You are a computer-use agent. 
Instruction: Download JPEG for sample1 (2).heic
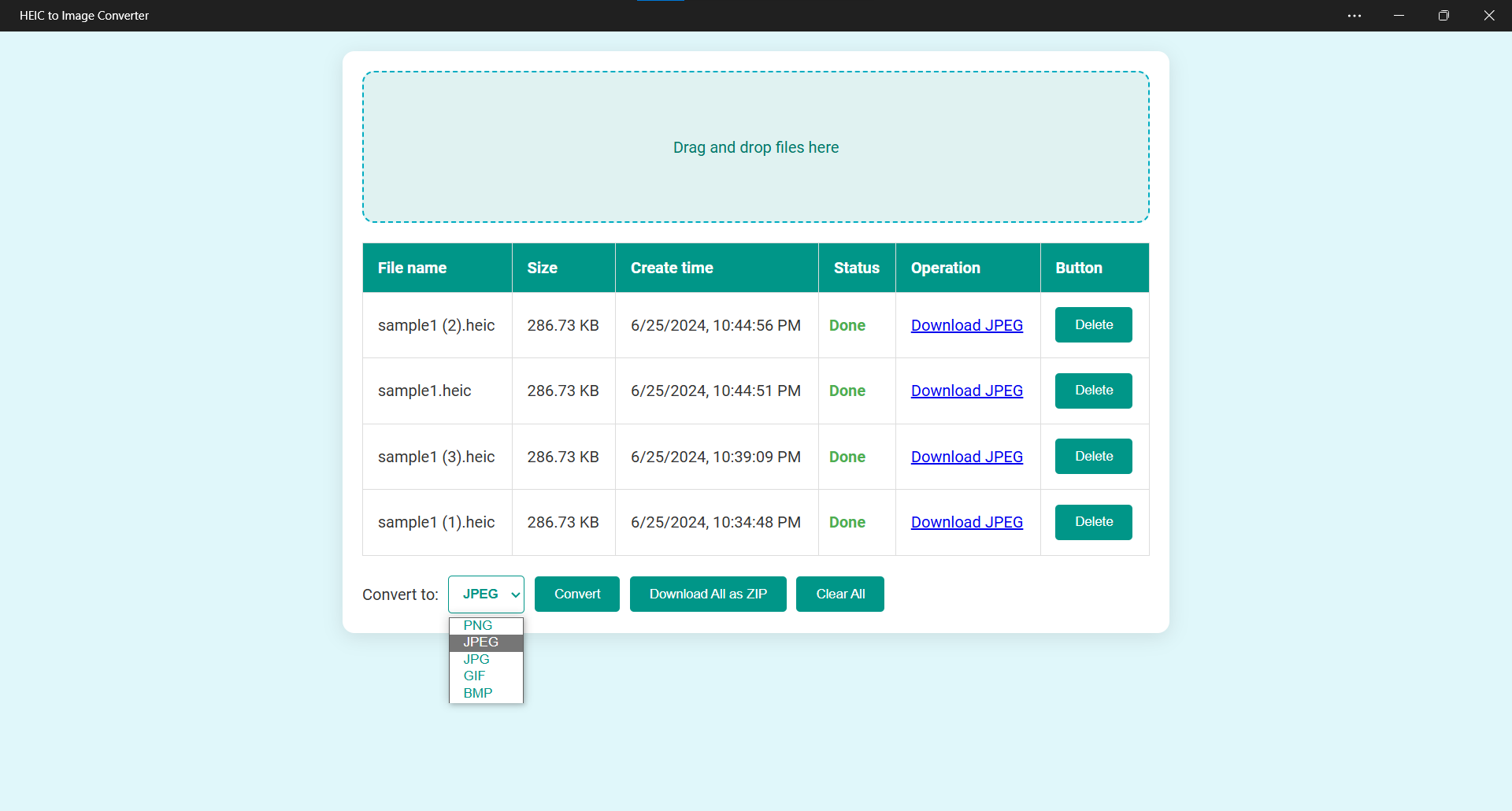967,325
